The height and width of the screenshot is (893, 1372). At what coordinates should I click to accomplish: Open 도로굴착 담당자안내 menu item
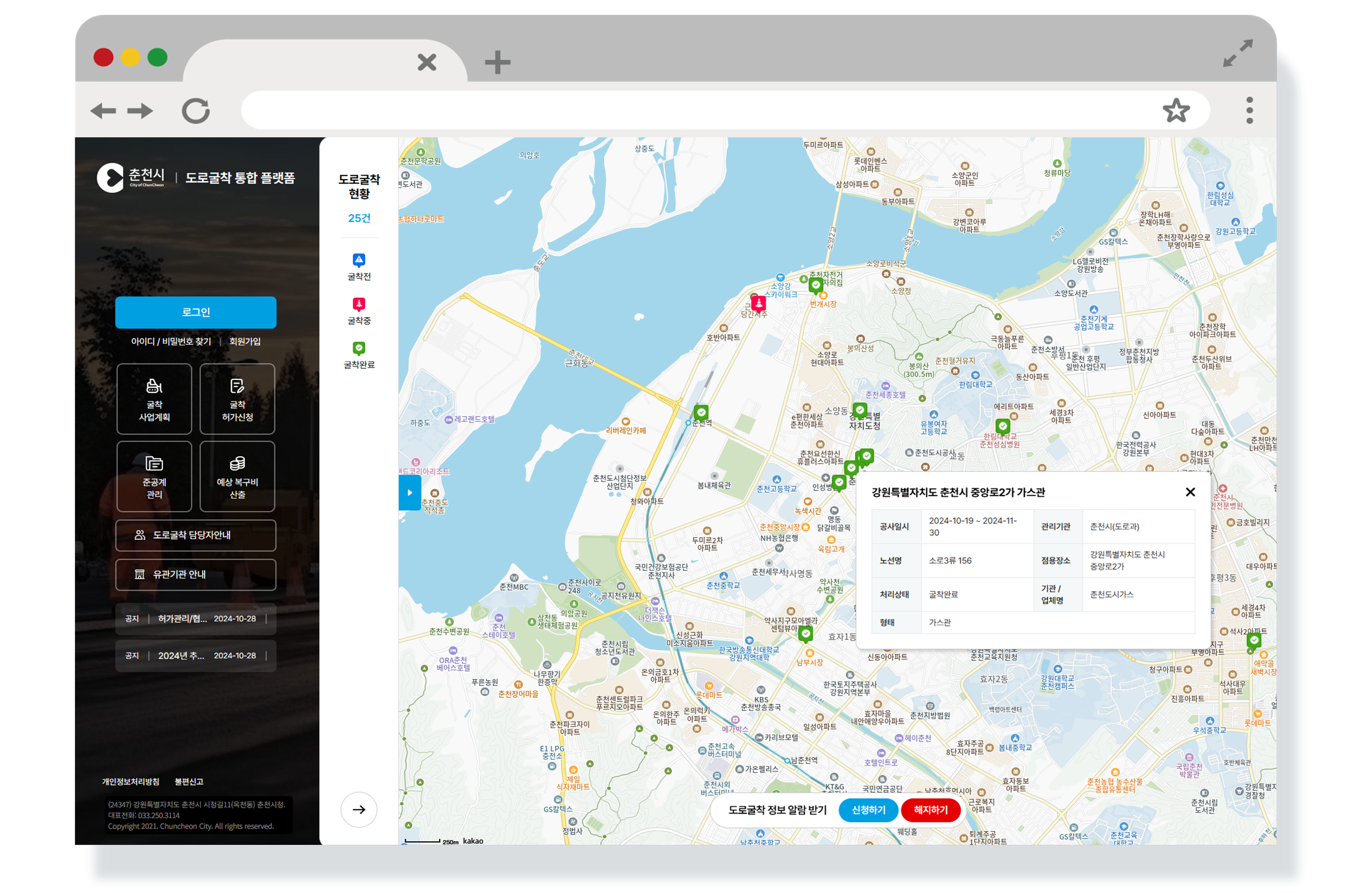click(196, 535)
